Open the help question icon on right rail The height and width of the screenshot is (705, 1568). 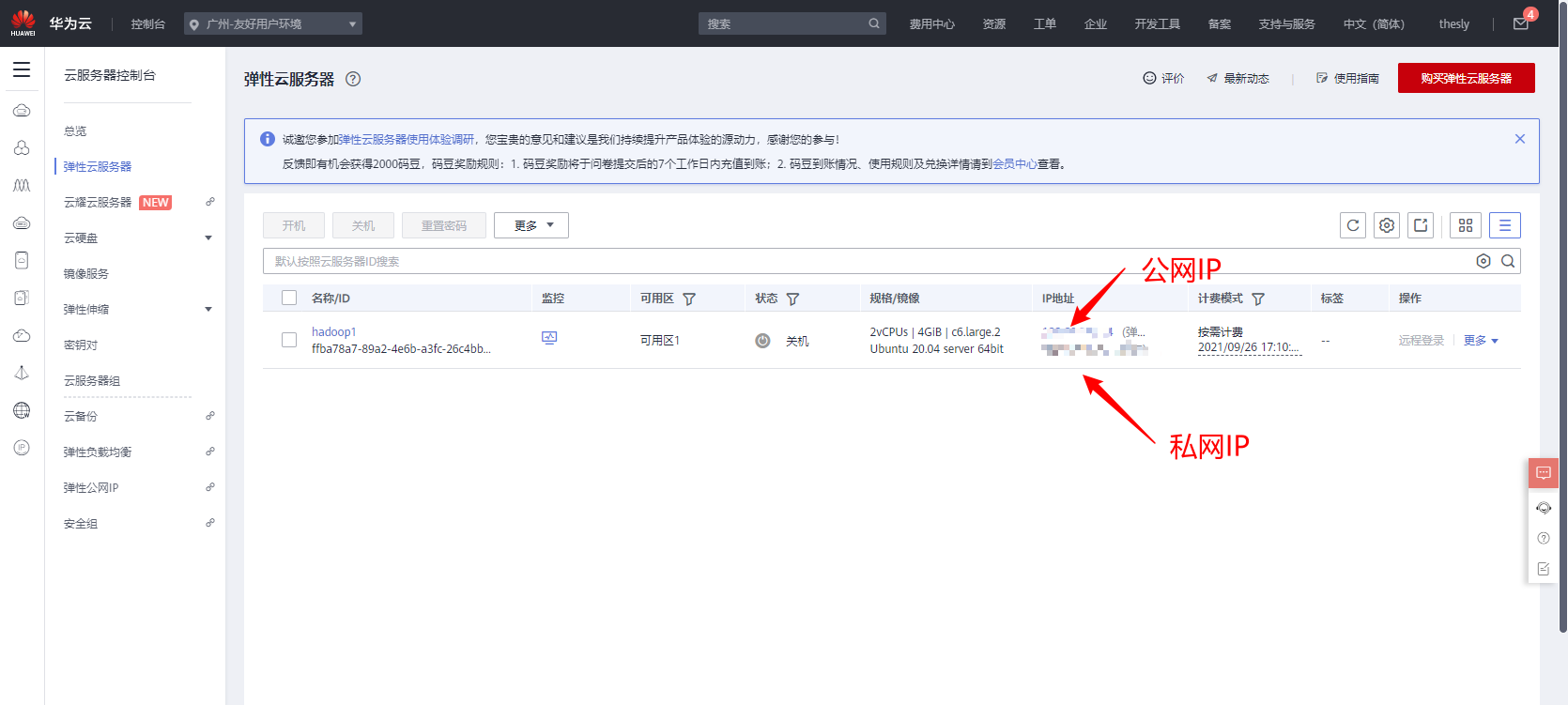pyautogui.click(x=1544, y=538)
